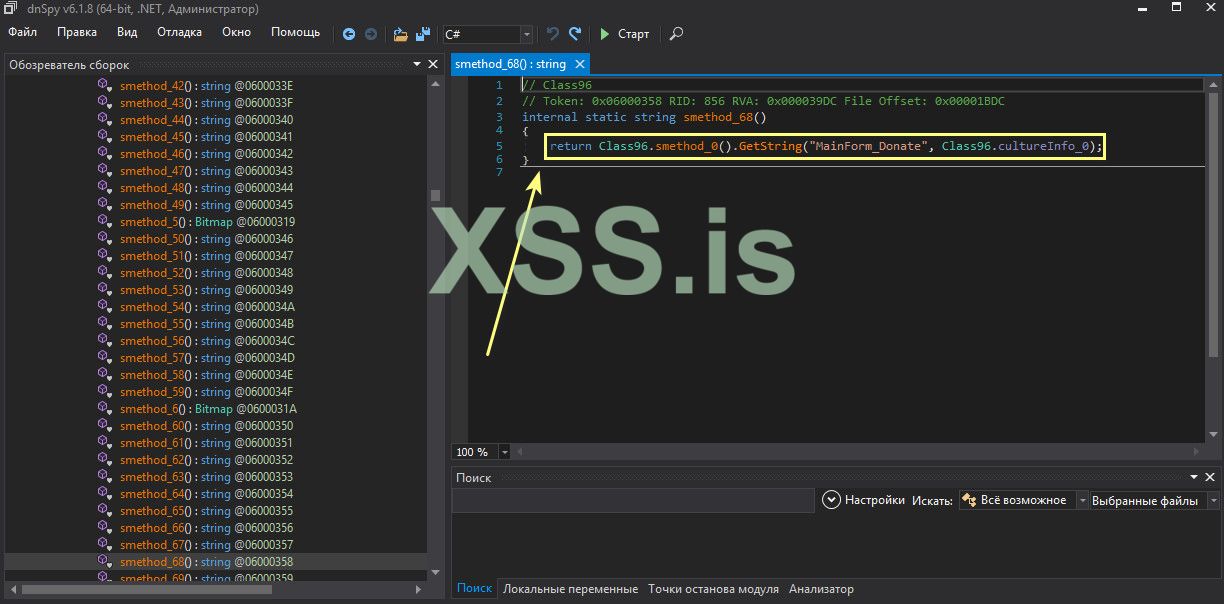Click the navigate back arrow icon

[x=349, y=34]
